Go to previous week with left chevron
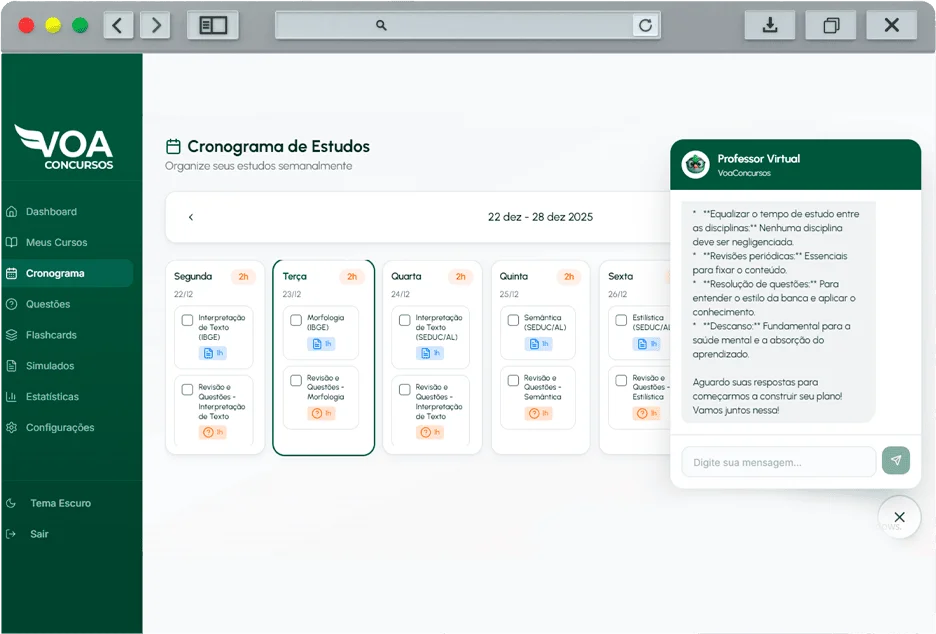936x634 pixels. (191, 217)
